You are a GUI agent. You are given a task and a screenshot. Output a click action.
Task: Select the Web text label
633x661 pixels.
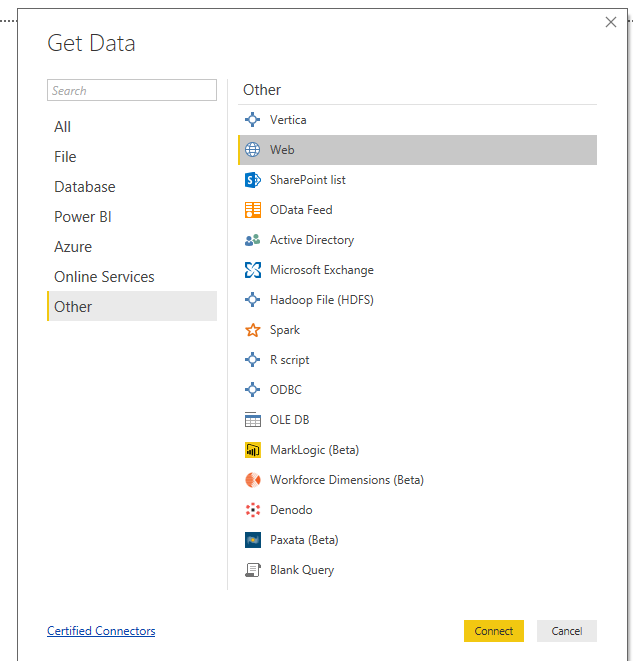pyautogui.click(x=282, y=150)
